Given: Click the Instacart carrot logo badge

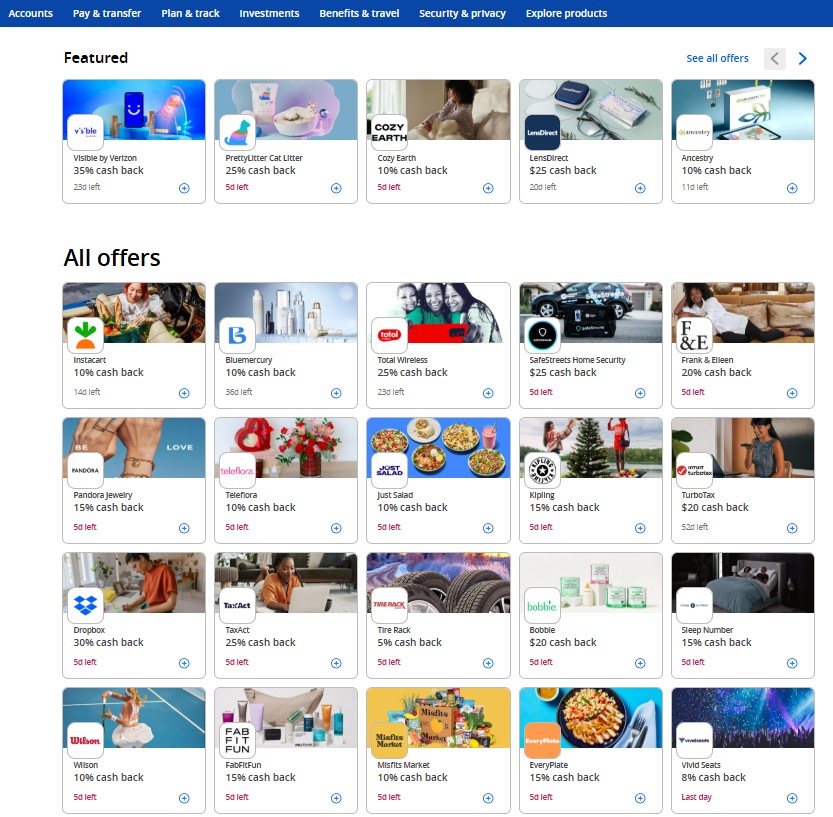Looking at the screenshot, I should click(x=86, y=336).
